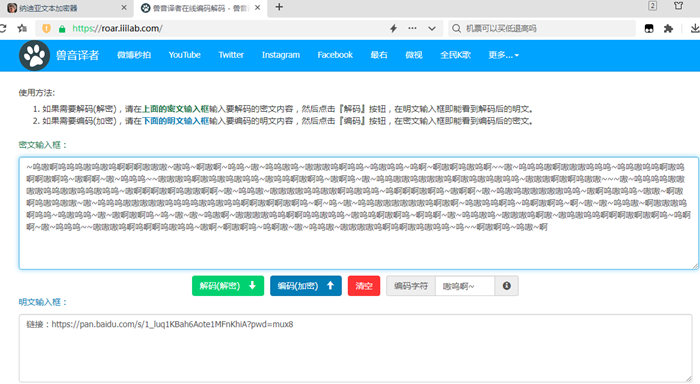Expand the address bar dropdown chevron
This screenshot has width=700, height=384.
point(432,29)
